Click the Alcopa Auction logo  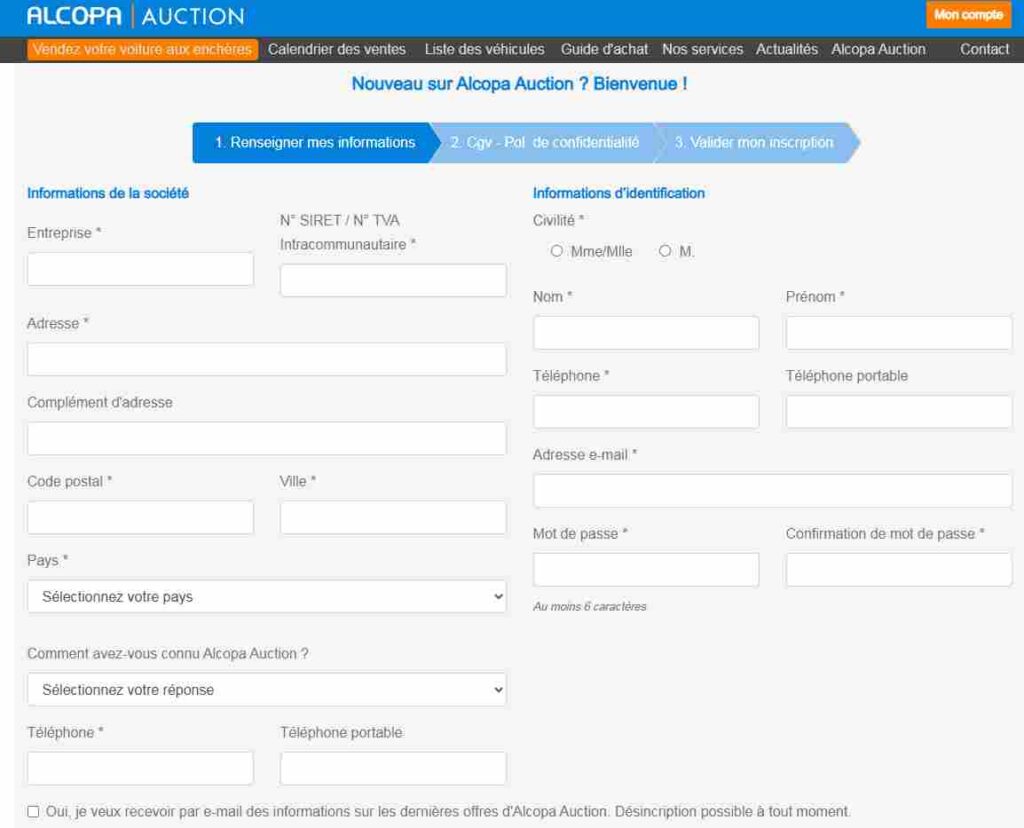point(135,16)
